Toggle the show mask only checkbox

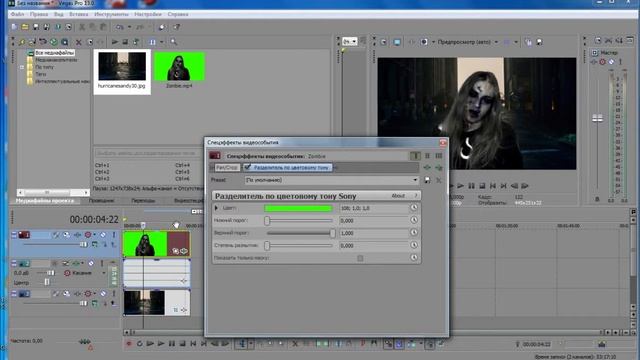point(360,258)
